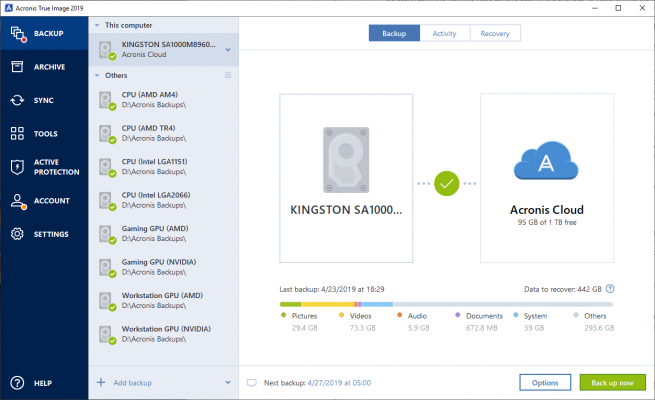Image resolution: width=655 pixels, height=400 pixels.
Task: Click the Audio 5.9 GB legend label
Action: point(418,322)
